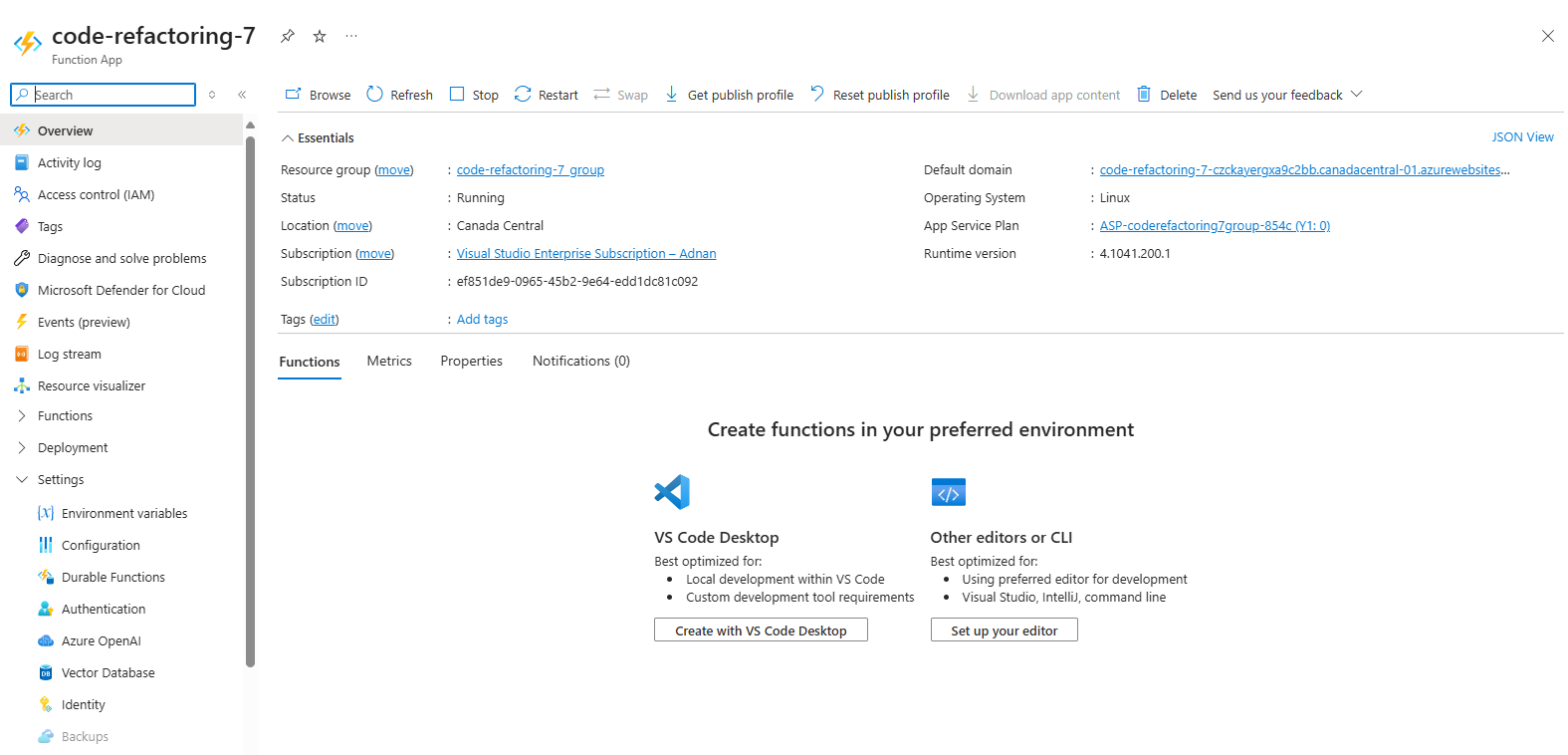Click the Other editors or CLI code icon

949,492
